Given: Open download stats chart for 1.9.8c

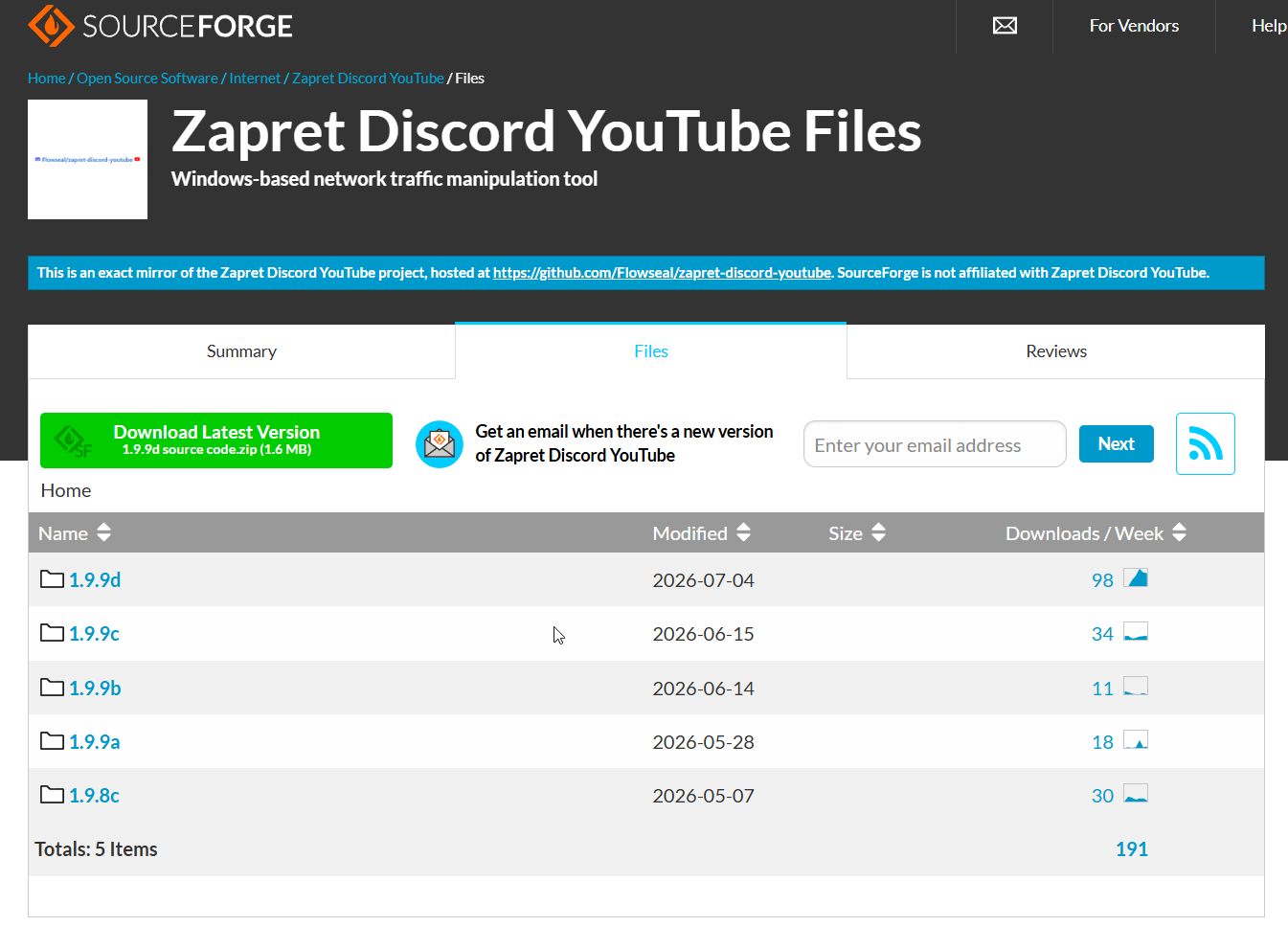Looking at the screenshot, I should [1136, 794].
